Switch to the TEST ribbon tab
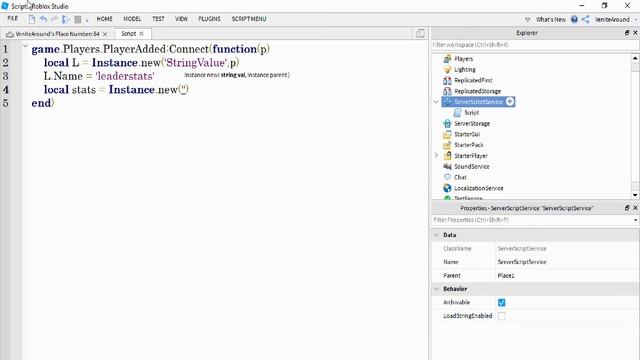Image resolution: width=640 pixels, height=360 pixels. tap(158, 19)
